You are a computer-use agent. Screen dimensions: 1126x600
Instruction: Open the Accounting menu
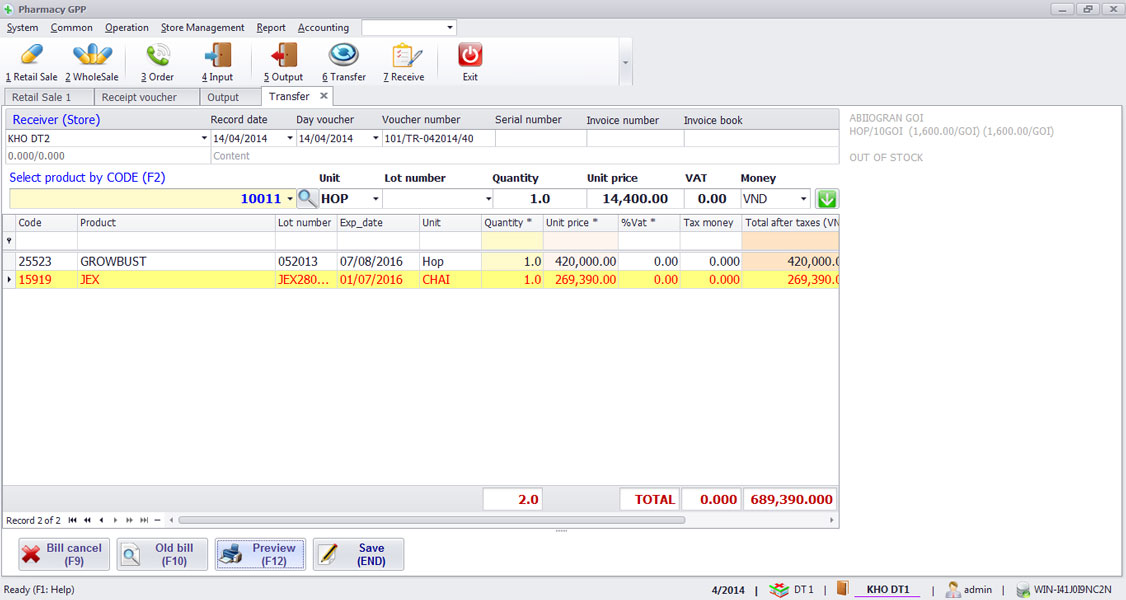pos(324,28)
